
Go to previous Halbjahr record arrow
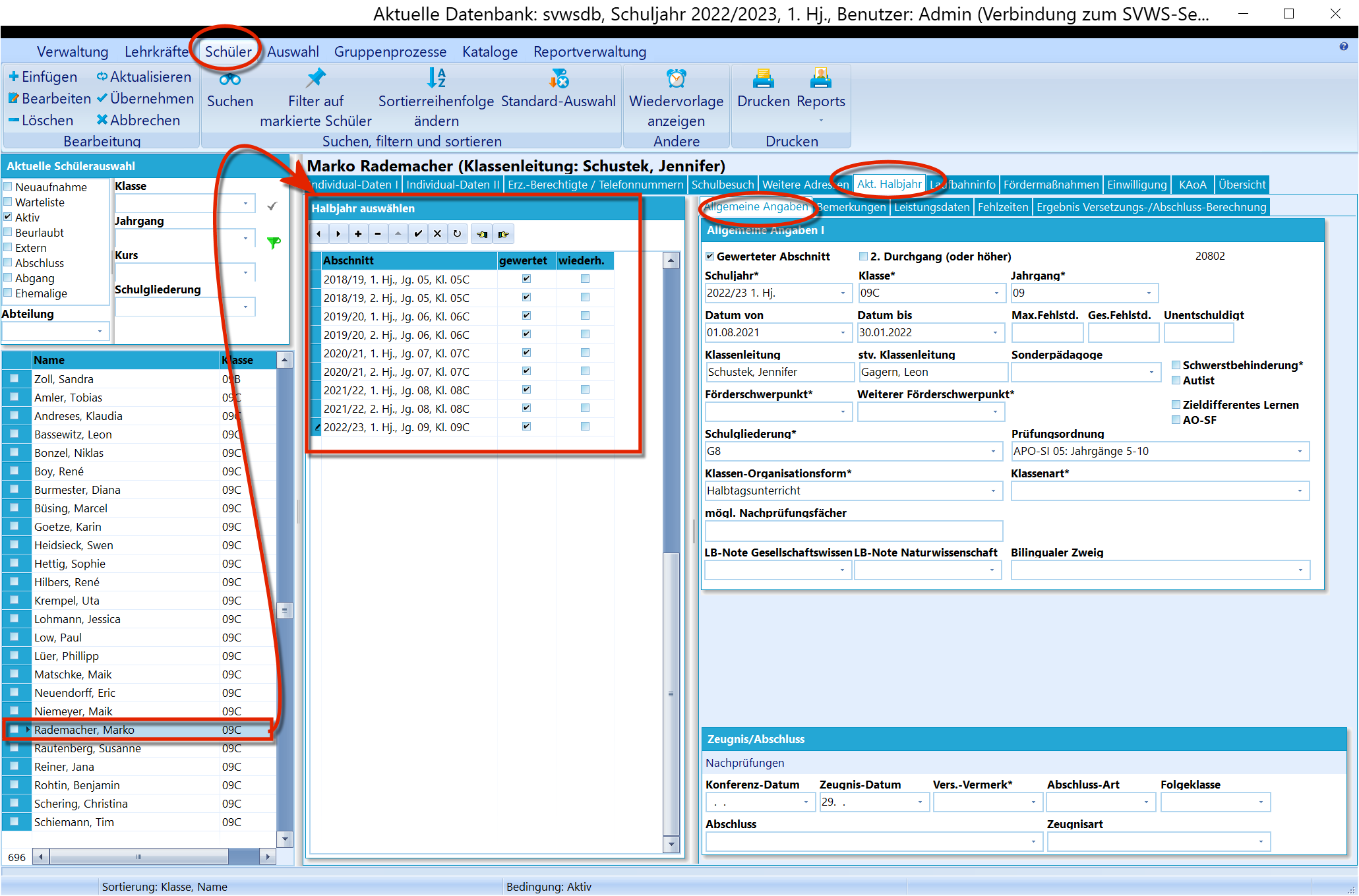[318, 234]
